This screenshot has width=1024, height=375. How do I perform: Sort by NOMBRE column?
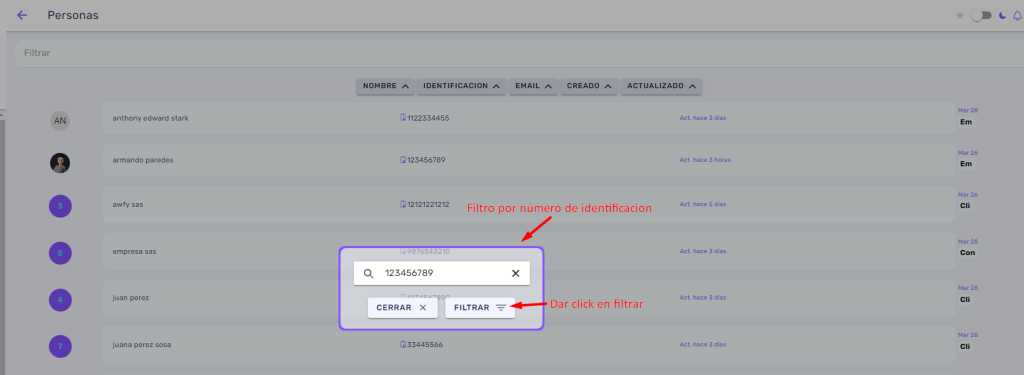(x=386, y=86)
